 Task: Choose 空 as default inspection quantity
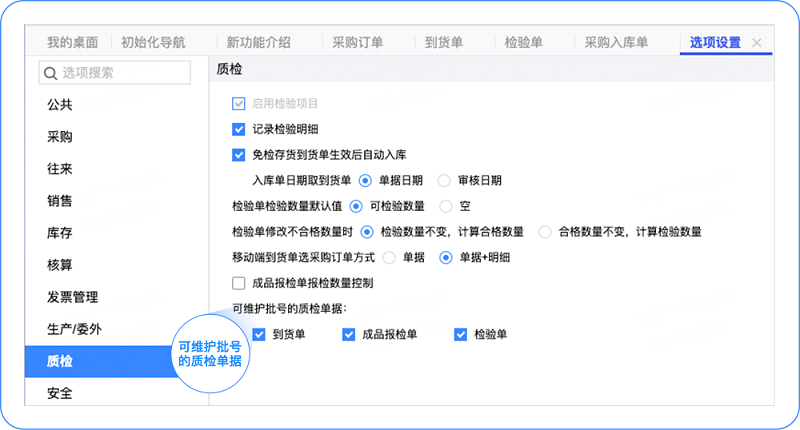point(446,206)
